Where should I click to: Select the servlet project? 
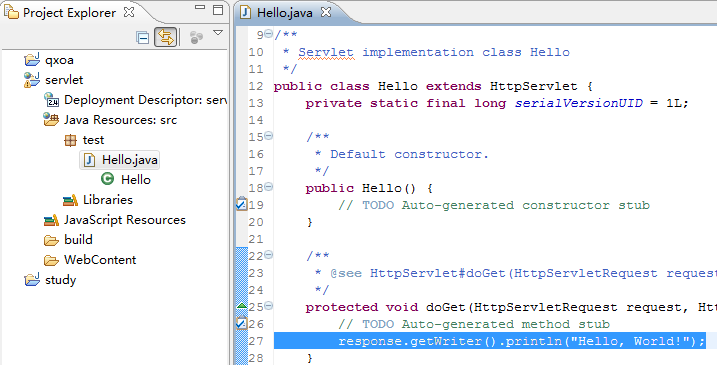pos(64,80)
